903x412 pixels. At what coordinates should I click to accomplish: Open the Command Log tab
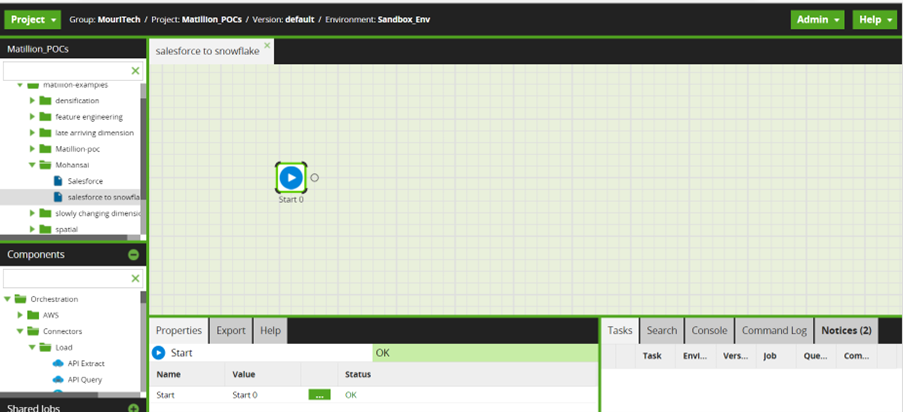pos(773,330)
